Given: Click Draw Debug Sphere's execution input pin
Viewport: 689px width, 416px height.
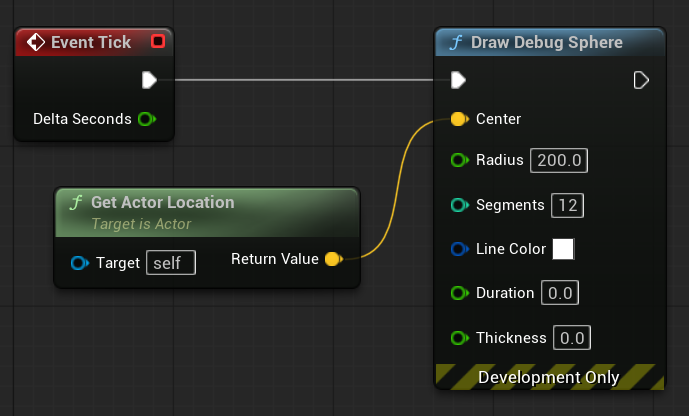Looking at the screenshot, I should (x=458, y=79).
